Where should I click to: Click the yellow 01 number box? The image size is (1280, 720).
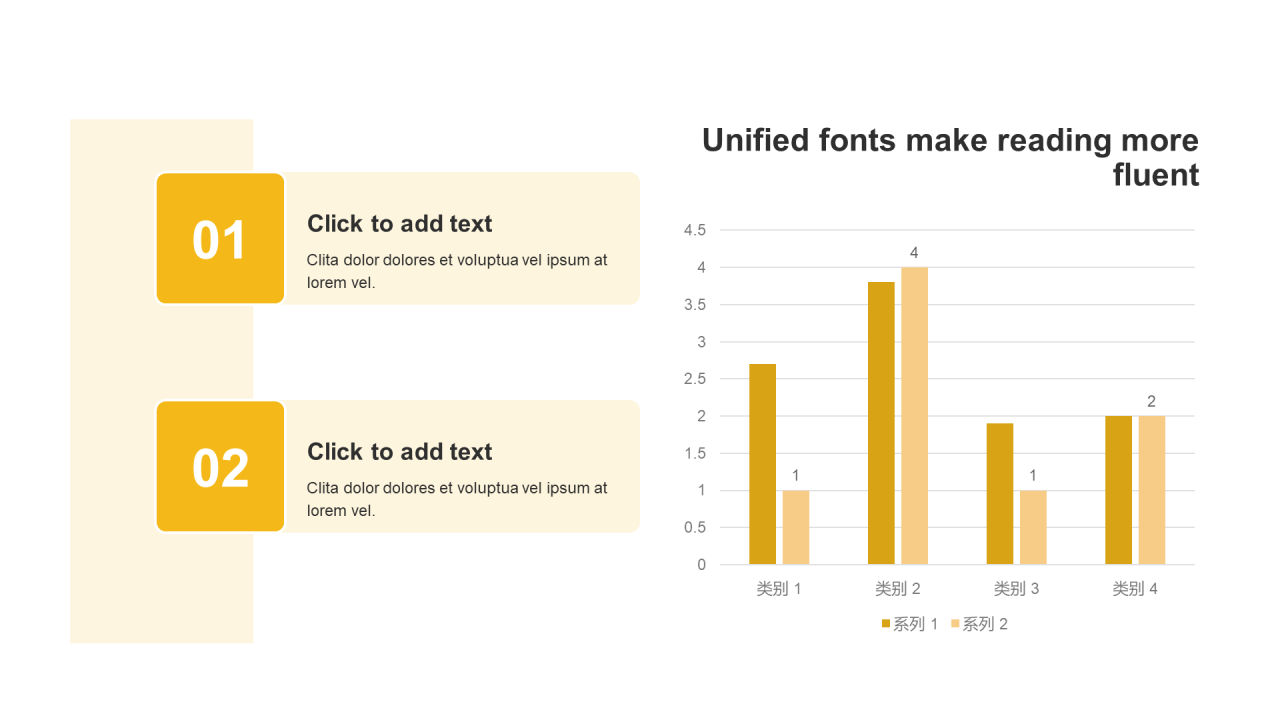[x=220, y=239]
